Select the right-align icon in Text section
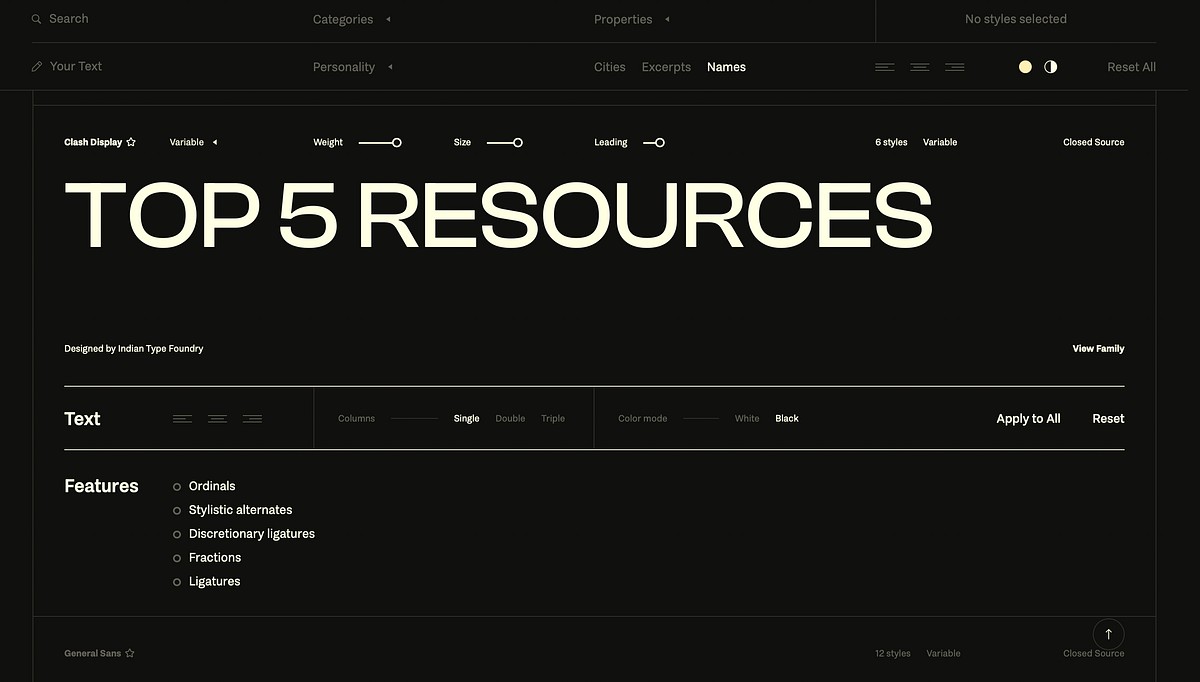Image resolution: width=1200 pixels, height=682 pixels. click(252, 418)
